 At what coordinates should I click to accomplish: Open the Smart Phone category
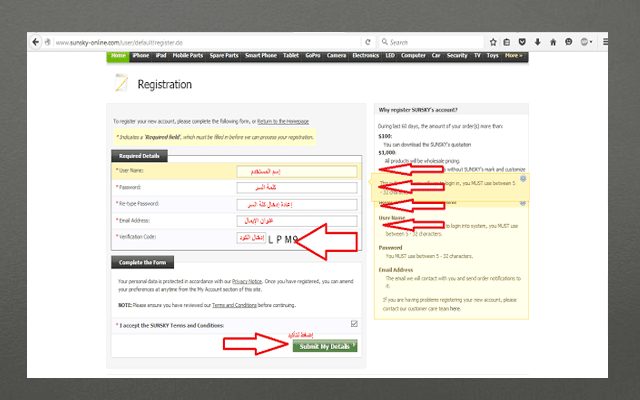click(261, 56)
